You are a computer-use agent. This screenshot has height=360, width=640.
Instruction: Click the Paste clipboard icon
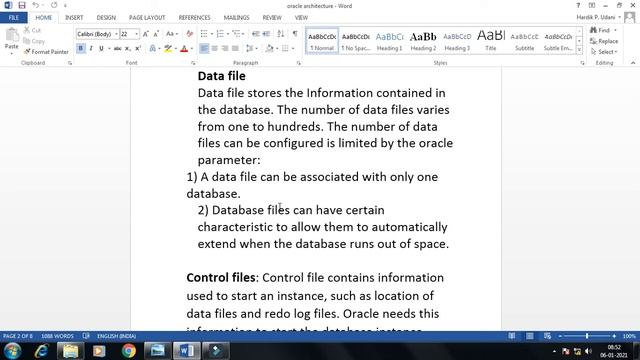[11, 36]
